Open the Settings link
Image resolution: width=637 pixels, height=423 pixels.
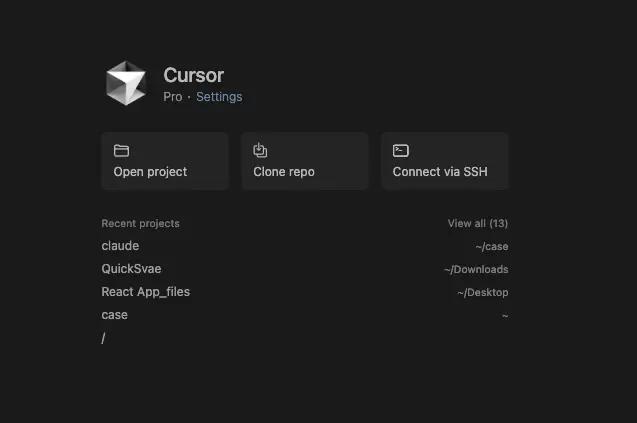click(x=219, y=97)
